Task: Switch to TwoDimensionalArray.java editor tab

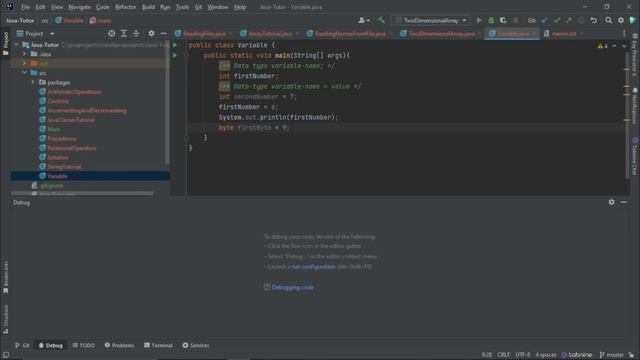Action: tap(441, 33)
